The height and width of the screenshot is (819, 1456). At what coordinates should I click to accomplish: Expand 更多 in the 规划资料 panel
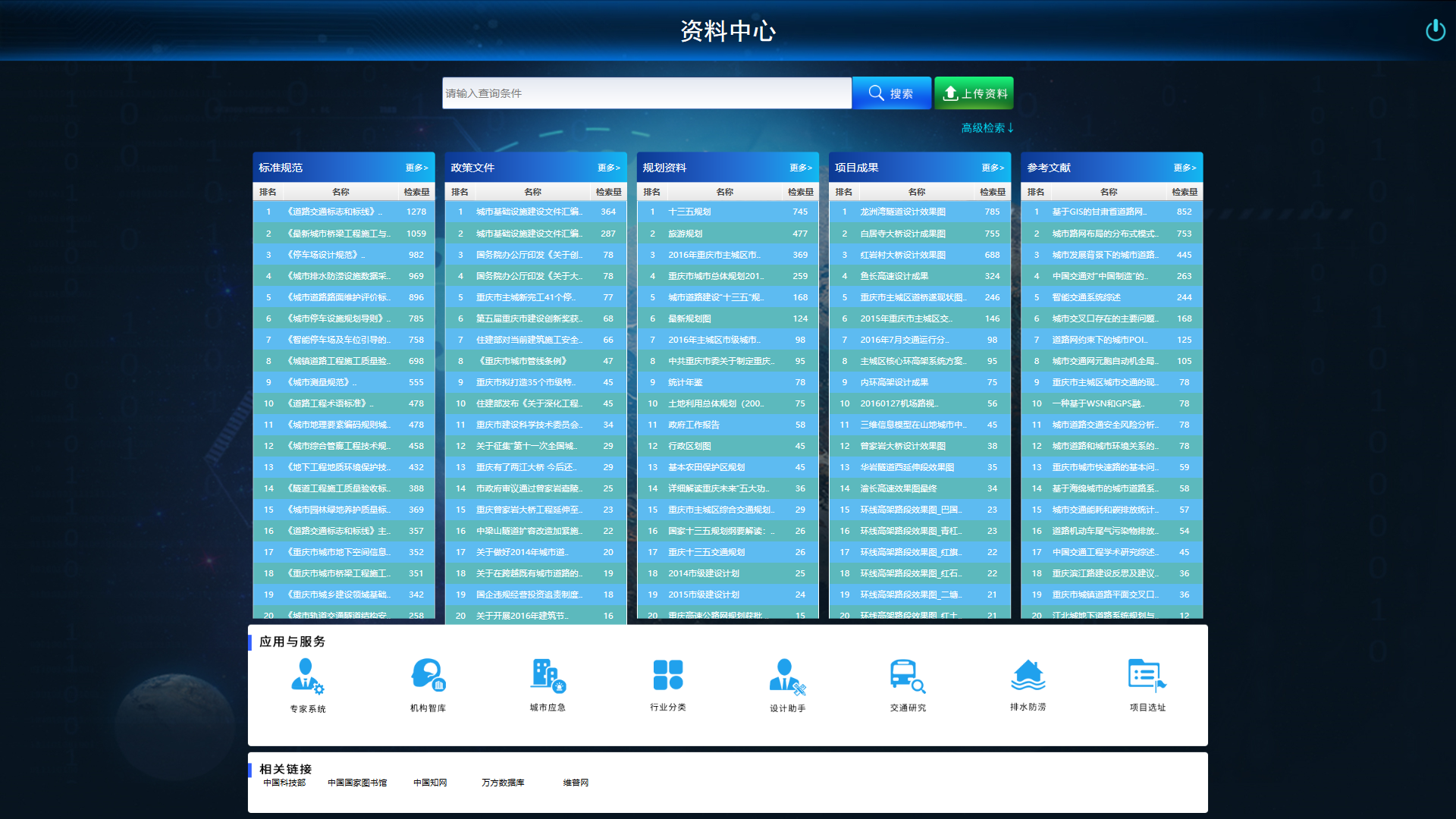[801, 168]
